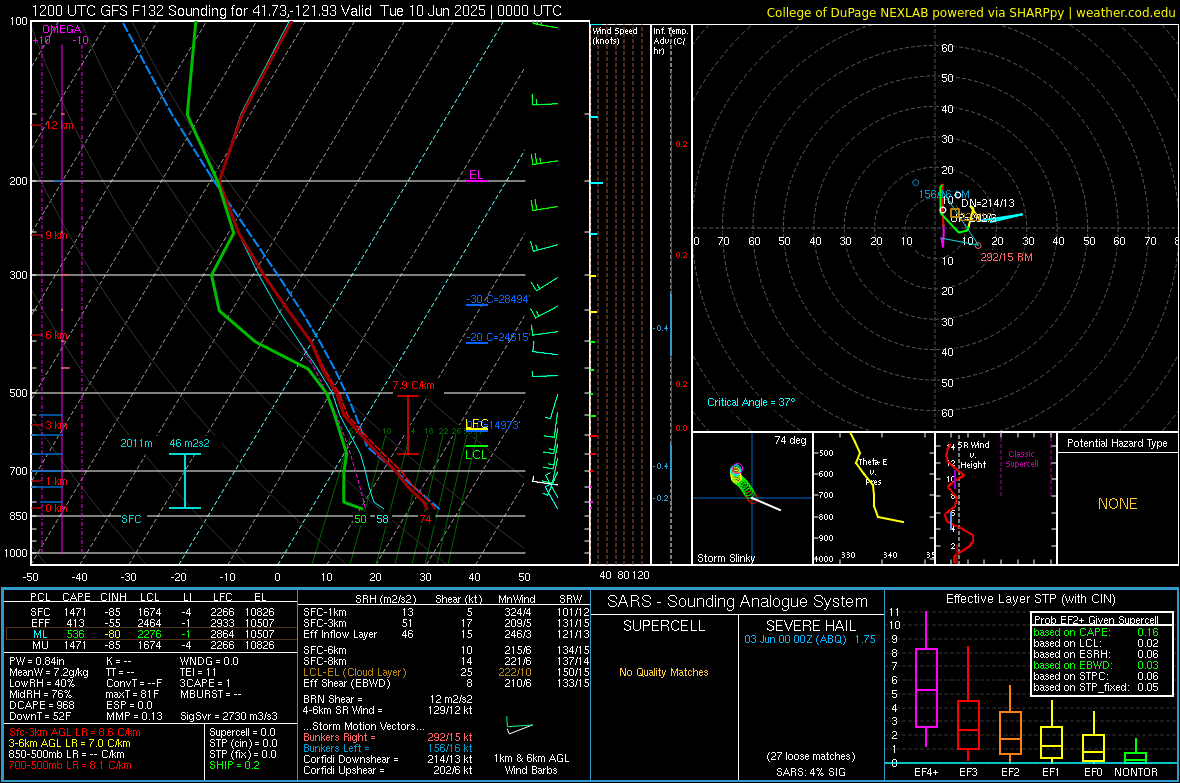This screenshot has height=783, width=1180.
Task: Click the Theta-E v. Pres panel label
Action: tap(873, 471)
